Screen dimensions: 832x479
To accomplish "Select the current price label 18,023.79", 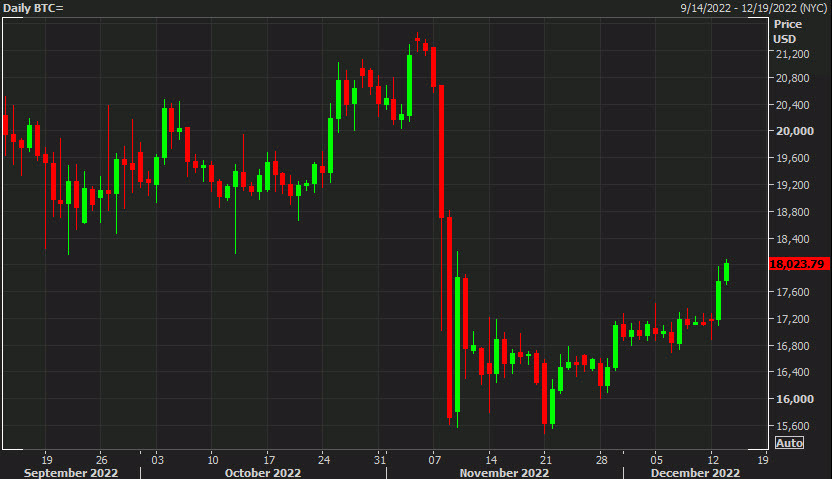I will [799, 264].
